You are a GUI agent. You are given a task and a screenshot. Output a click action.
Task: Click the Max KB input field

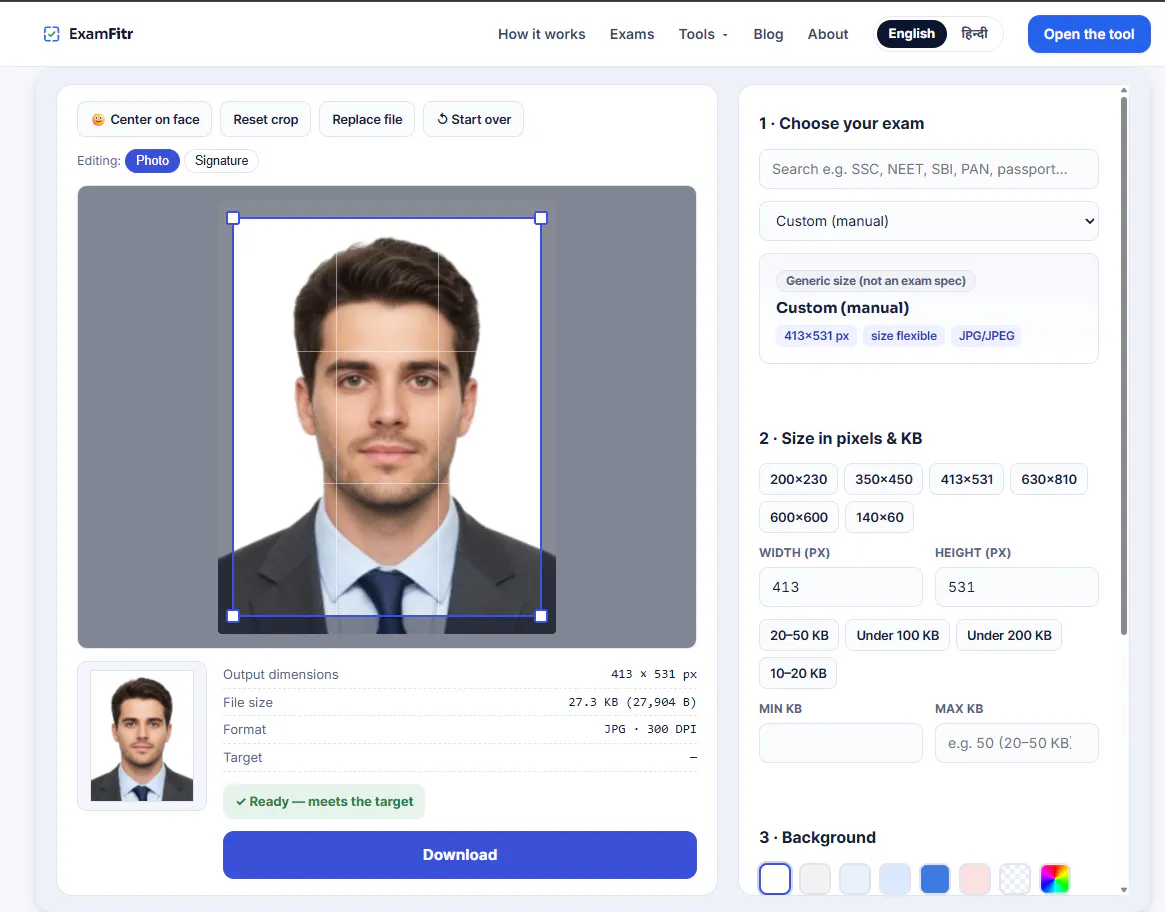click(x=1016, y=743)
